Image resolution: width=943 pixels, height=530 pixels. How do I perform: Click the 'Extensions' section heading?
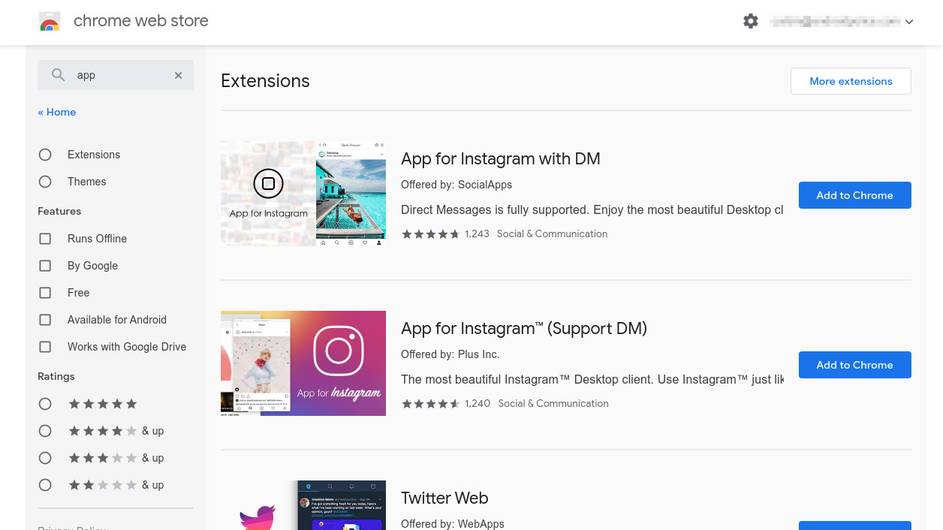tap(265, 81)
